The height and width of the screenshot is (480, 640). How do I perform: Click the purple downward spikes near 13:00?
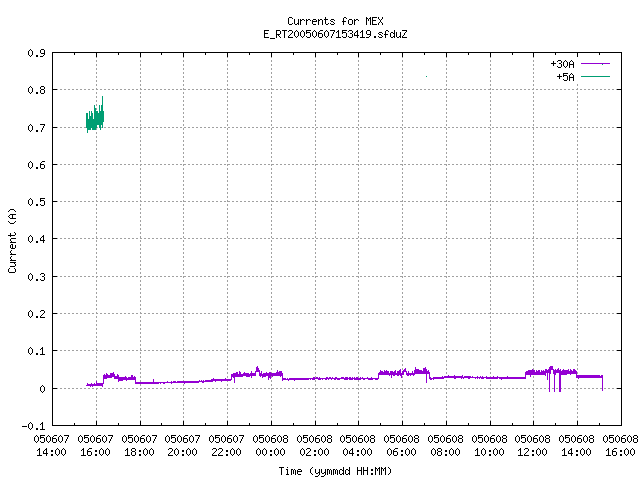[555, 382]
